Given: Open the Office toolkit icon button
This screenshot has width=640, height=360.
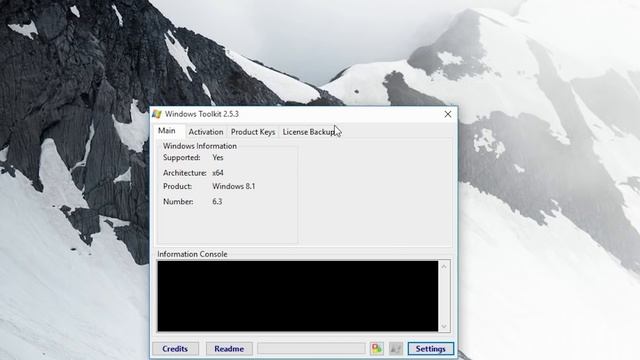Looking at the screenshot, I should coord(376,349).
